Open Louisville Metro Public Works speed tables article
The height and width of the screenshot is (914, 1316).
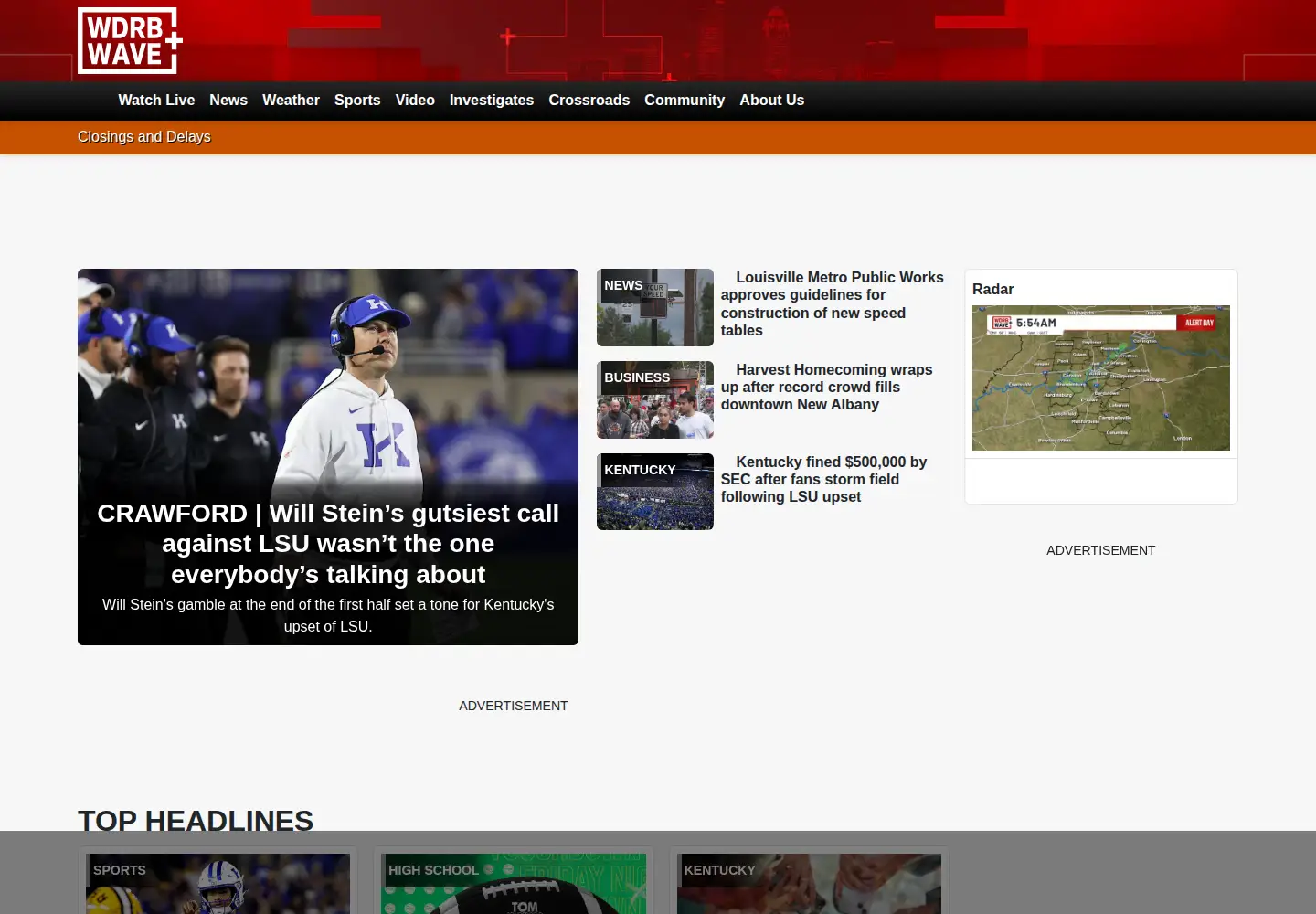pyautogui.click(x=833, y=303)
